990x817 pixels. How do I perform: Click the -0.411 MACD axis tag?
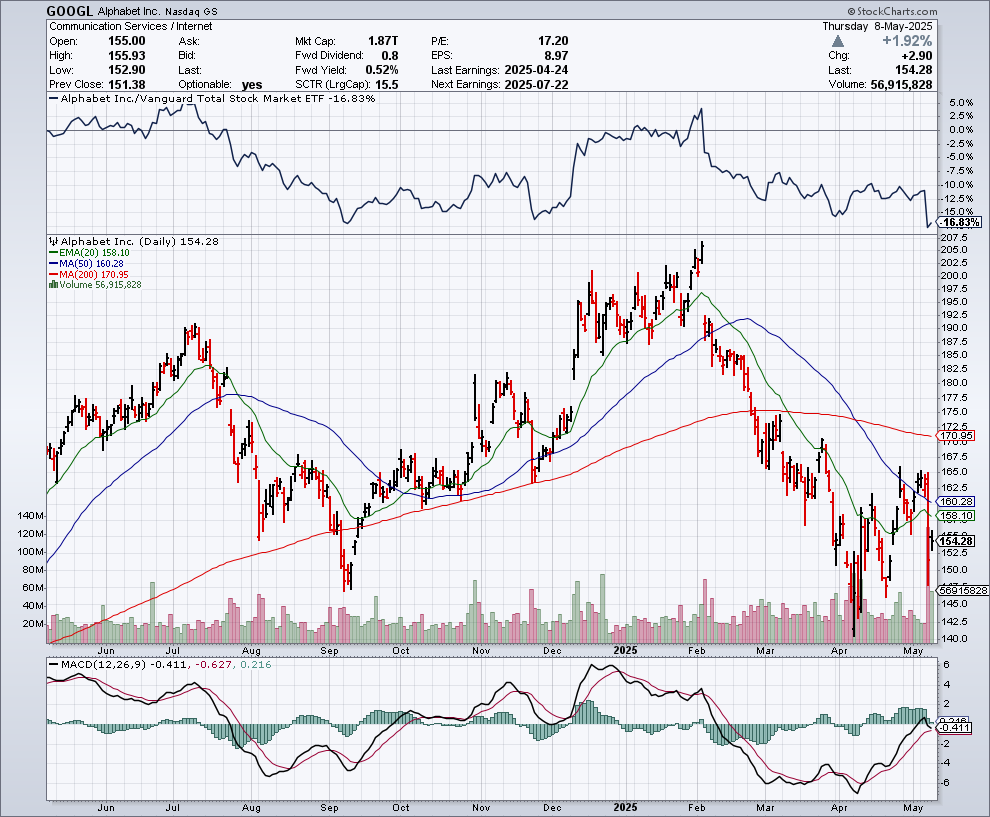(951, 728)
